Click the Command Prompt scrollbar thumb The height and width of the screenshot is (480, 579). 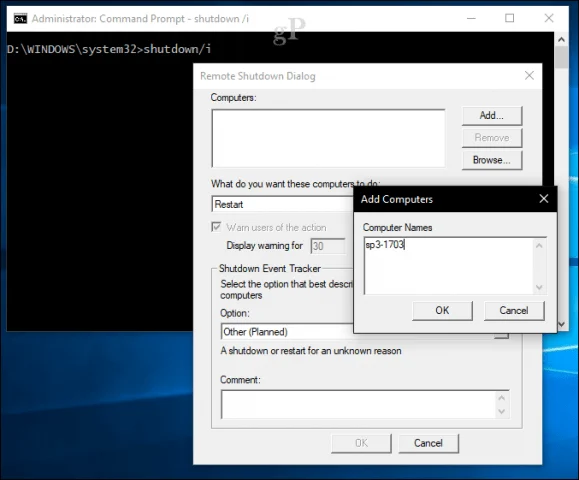tap(562, 58)
